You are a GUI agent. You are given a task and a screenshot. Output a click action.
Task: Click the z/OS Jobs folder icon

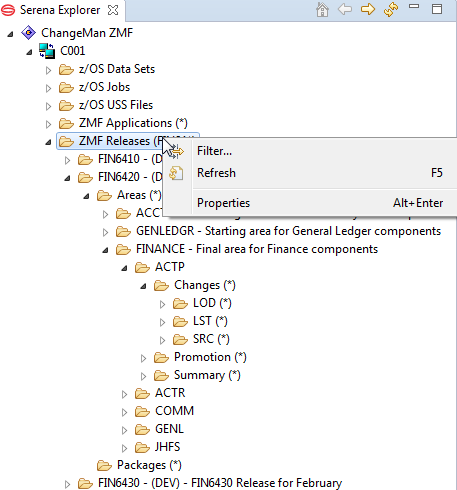(66, 87)
